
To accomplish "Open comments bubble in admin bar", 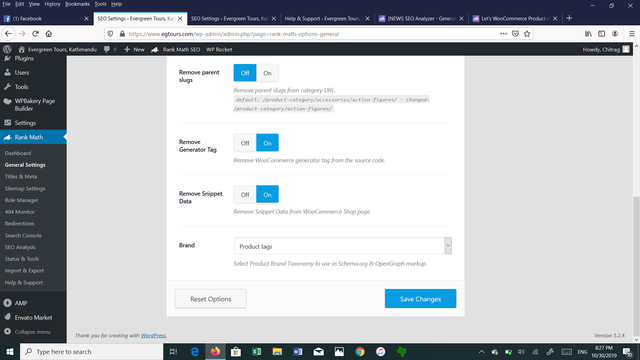I will pos(110,49).
